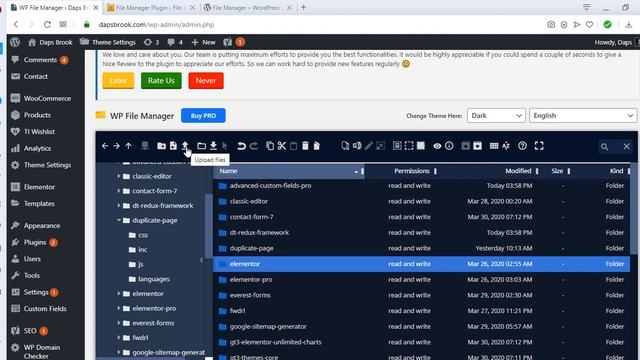Toggle file manager fullscreen mode
The height and width of the screenshot is (360, 640).
click(539, 146)
